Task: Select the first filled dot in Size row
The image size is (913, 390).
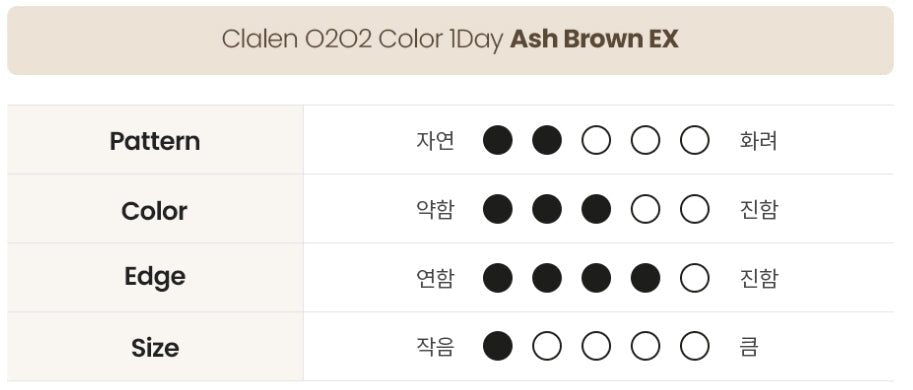Action: coord(498,346)
